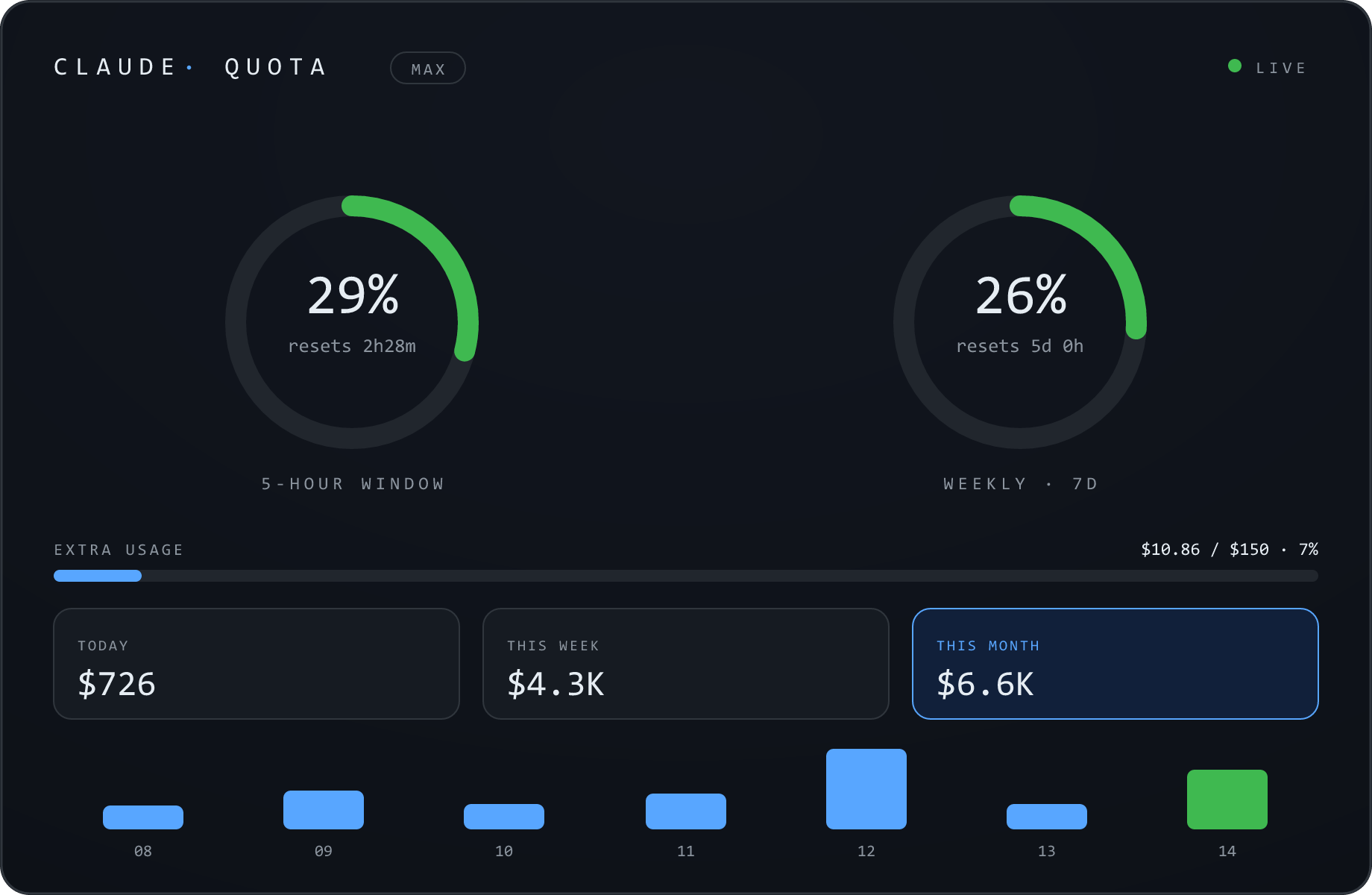Click the bar for day 10
This screenshot has height=895, width=1372.
click(504, 817)
